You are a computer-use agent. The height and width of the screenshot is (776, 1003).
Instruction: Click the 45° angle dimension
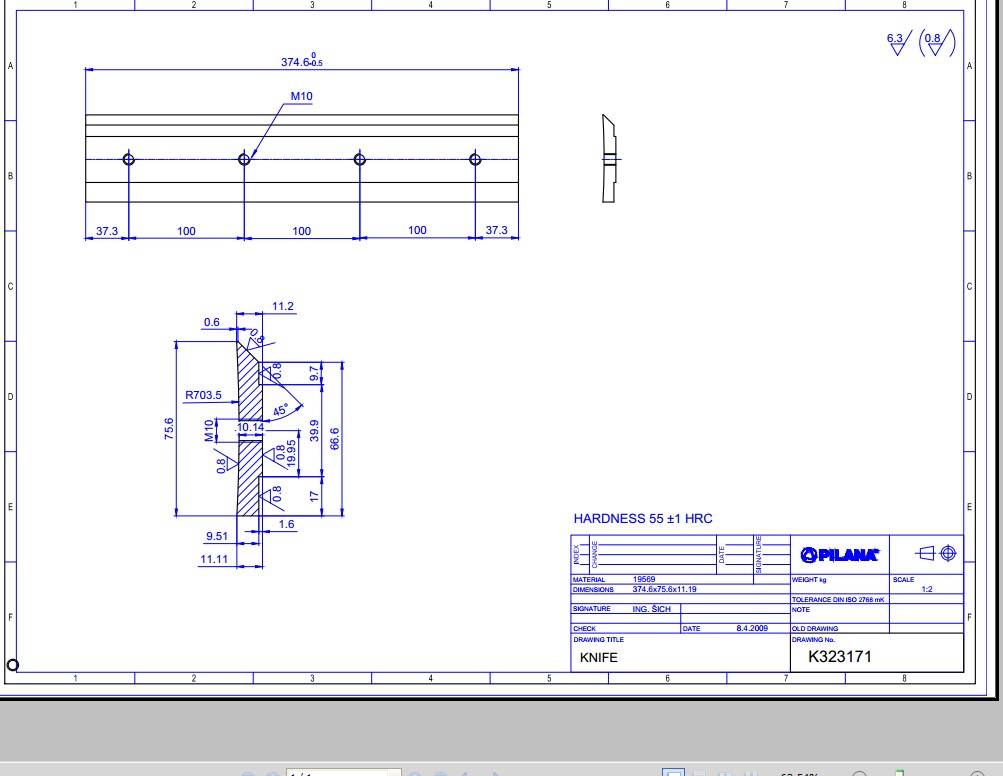coord(282,410)
